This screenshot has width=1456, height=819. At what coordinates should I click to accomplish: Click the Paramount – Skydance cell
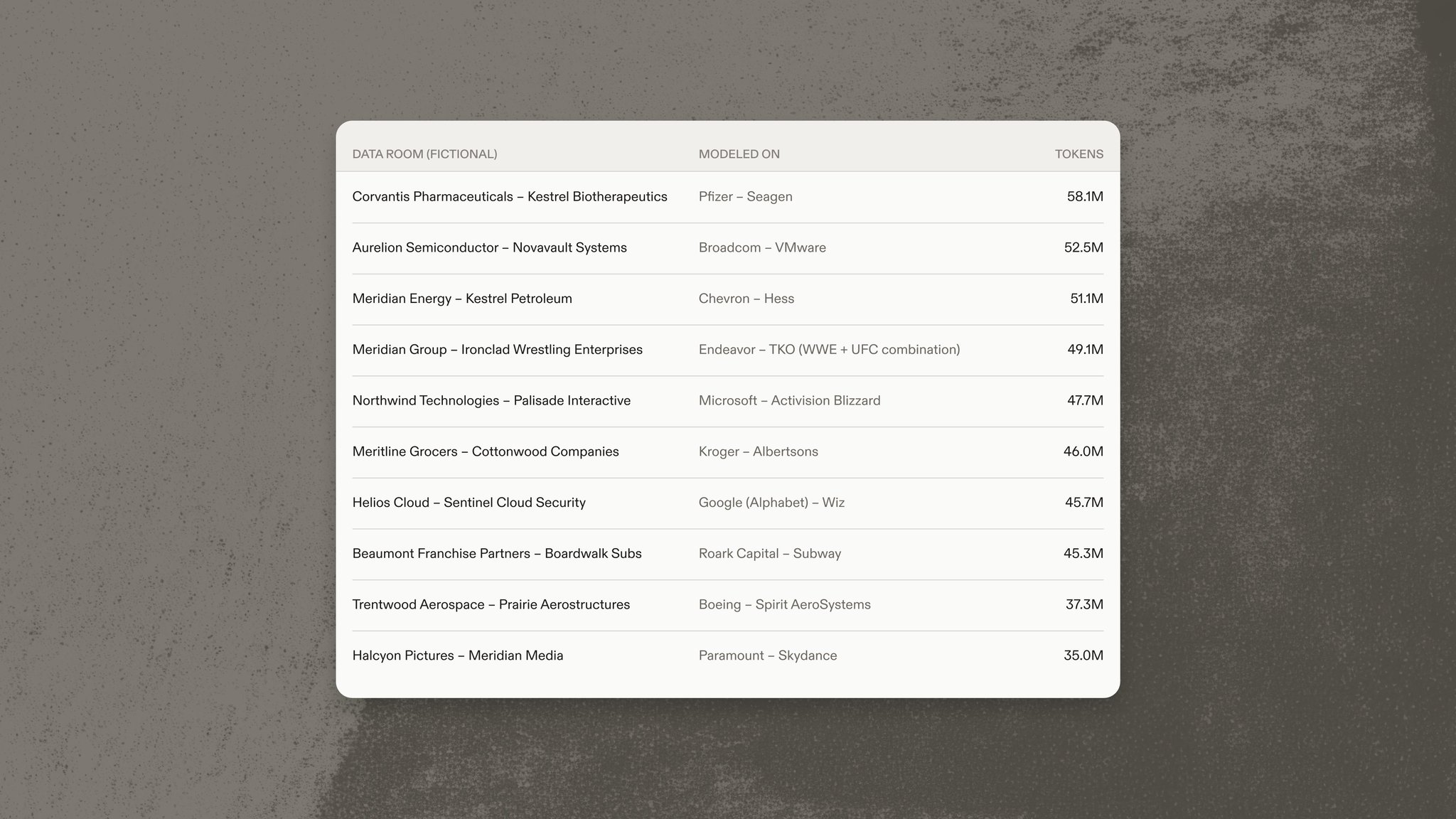[768, 656]
